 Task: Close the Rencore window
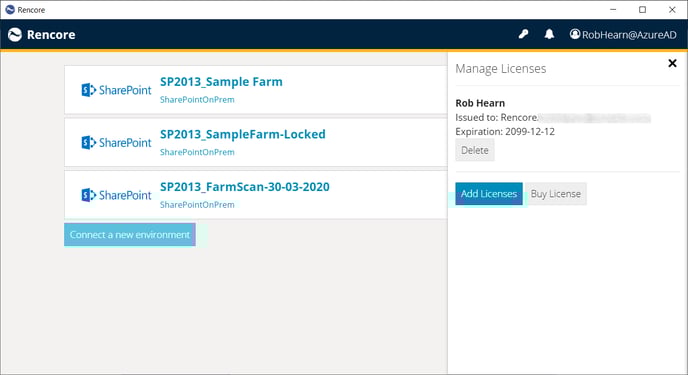672,10
